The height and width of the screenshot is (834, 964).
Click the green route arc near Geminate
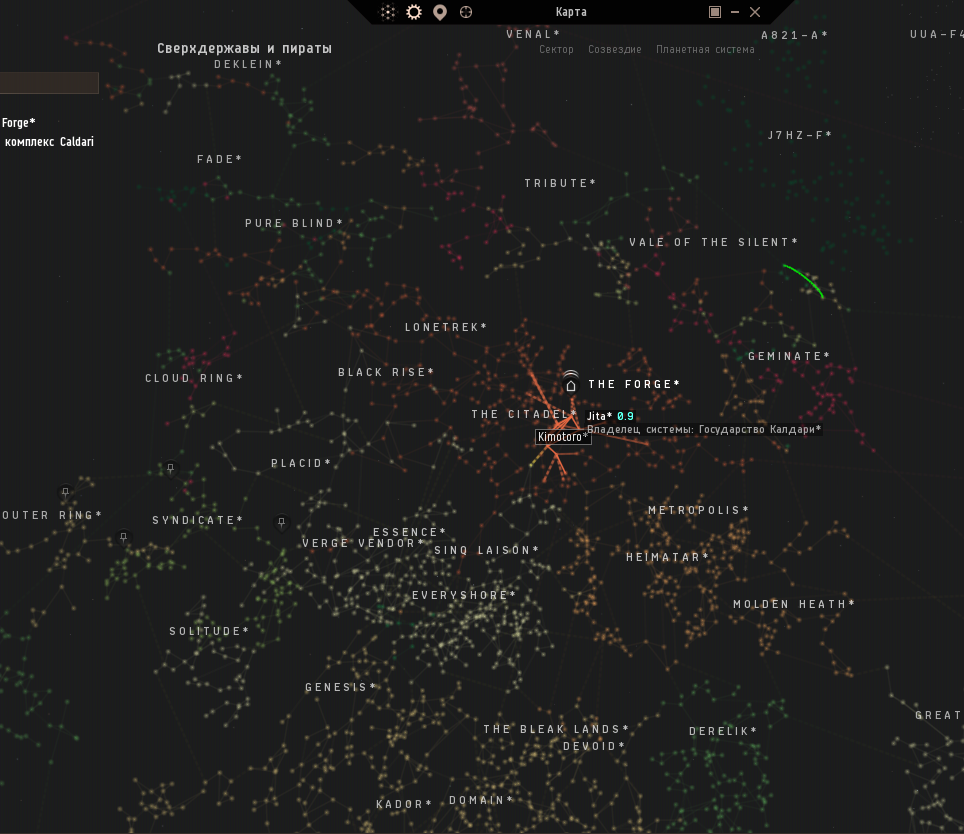click(804, 280)
